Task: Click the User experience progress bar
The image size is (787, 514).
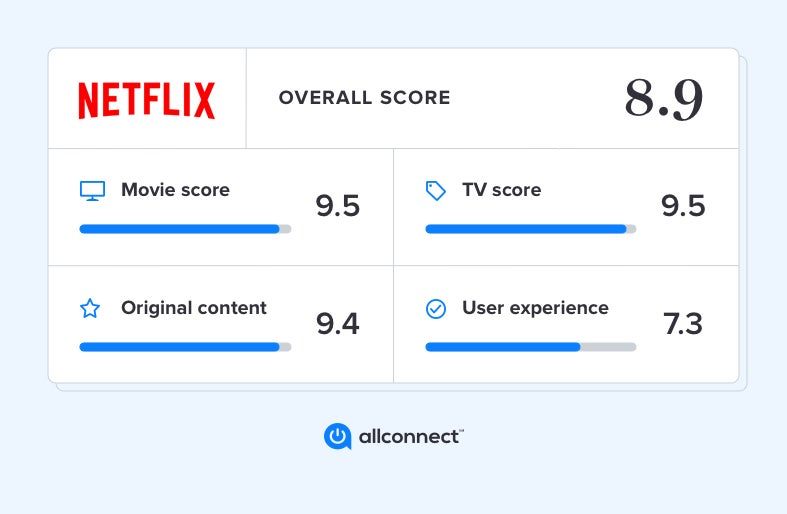Action: click(531, 347)
